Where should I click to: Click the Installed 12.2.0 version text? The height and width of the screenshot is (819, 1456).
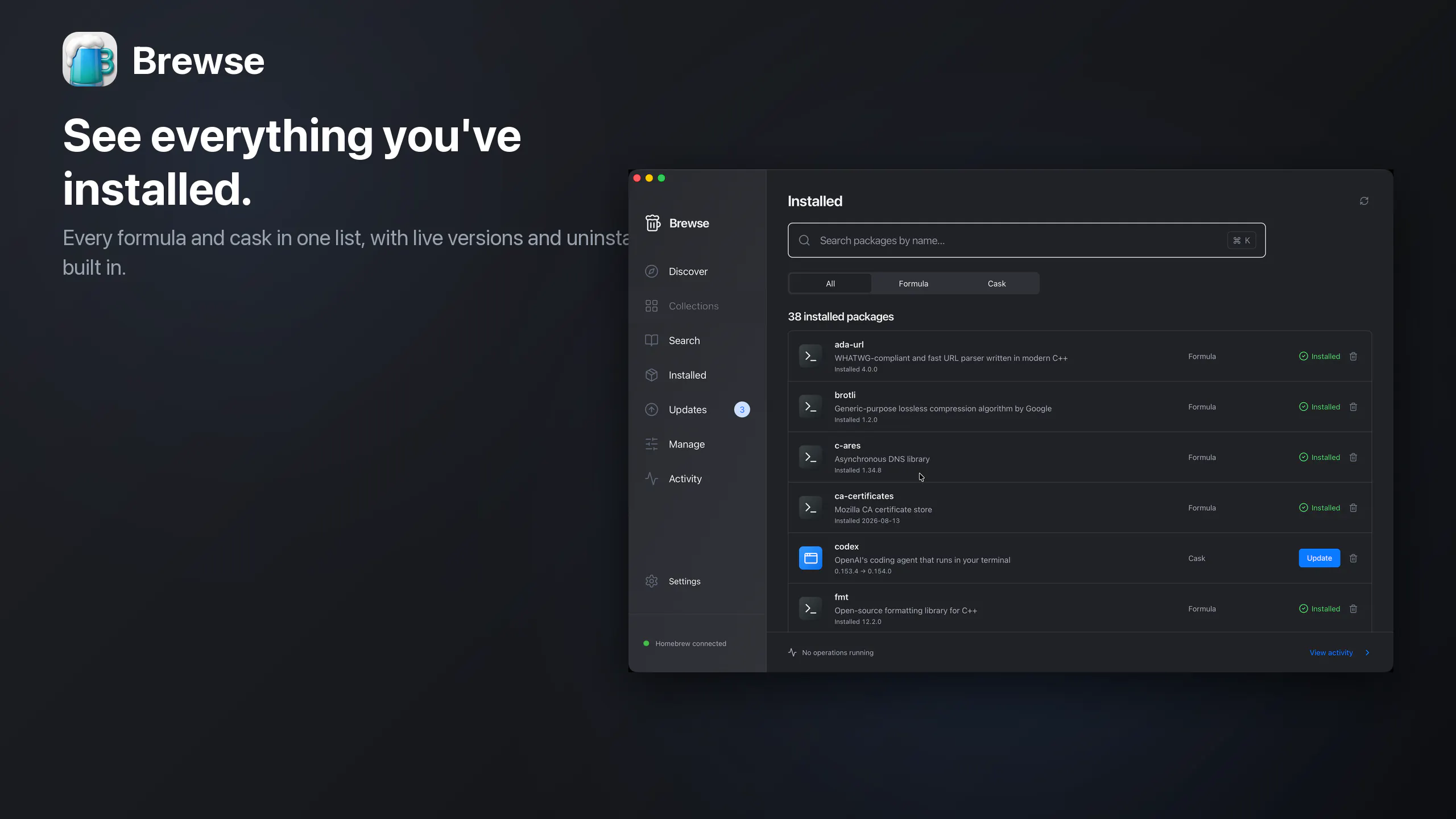coord(858,622)
